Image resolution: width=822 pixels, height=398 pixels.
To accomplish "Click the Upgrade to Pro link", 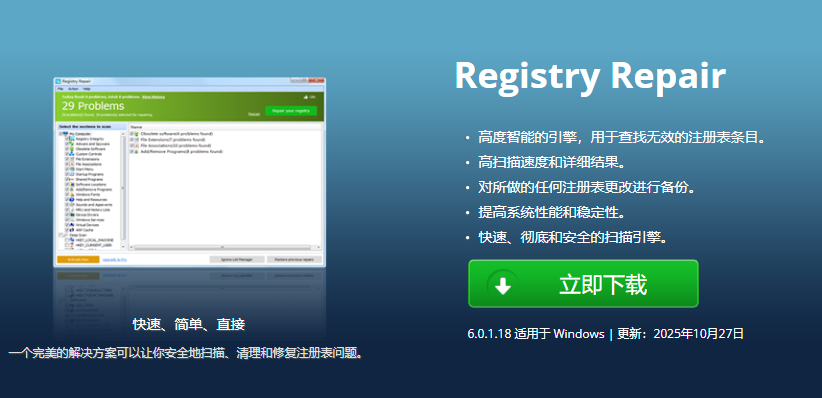I will (x=115, y=260).
